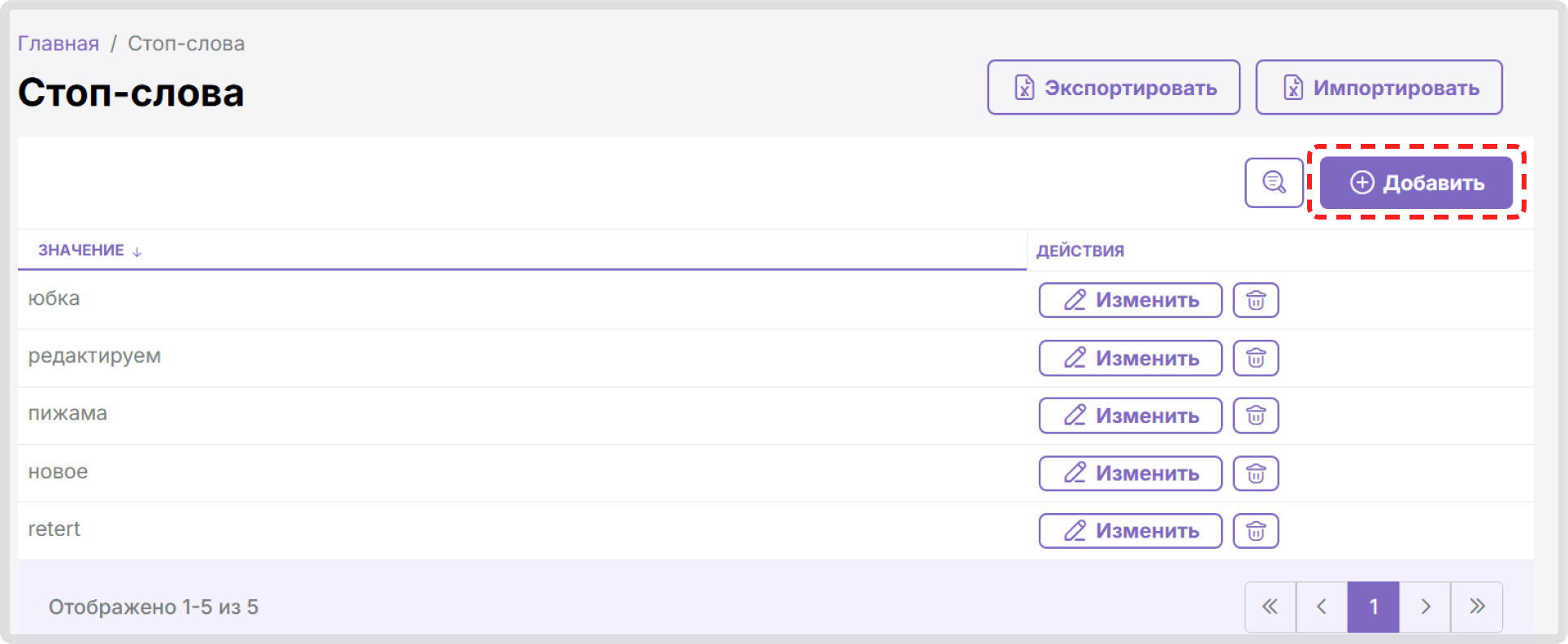Go to the previous page arrow
The width and height of the screenshot is (1568, 644).
pos(1322,607)
